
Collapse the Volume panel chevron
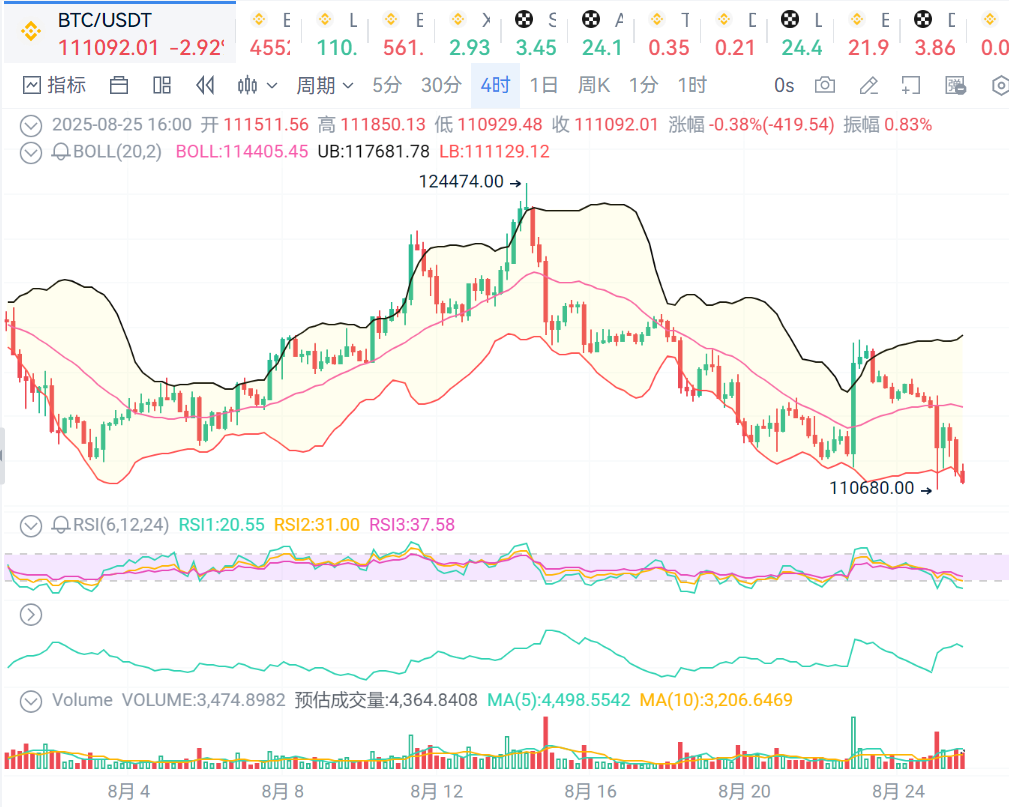tap(31, 701)
